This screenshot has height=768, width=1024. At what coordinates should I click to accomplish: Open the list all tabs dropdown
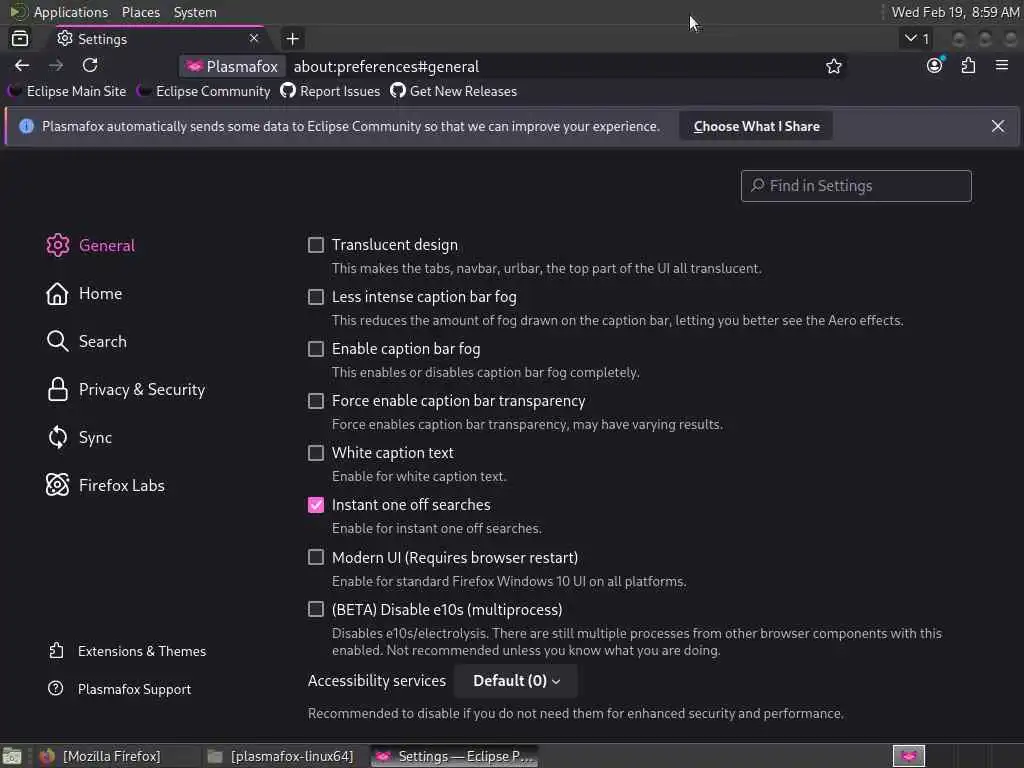tap(916, 39)
